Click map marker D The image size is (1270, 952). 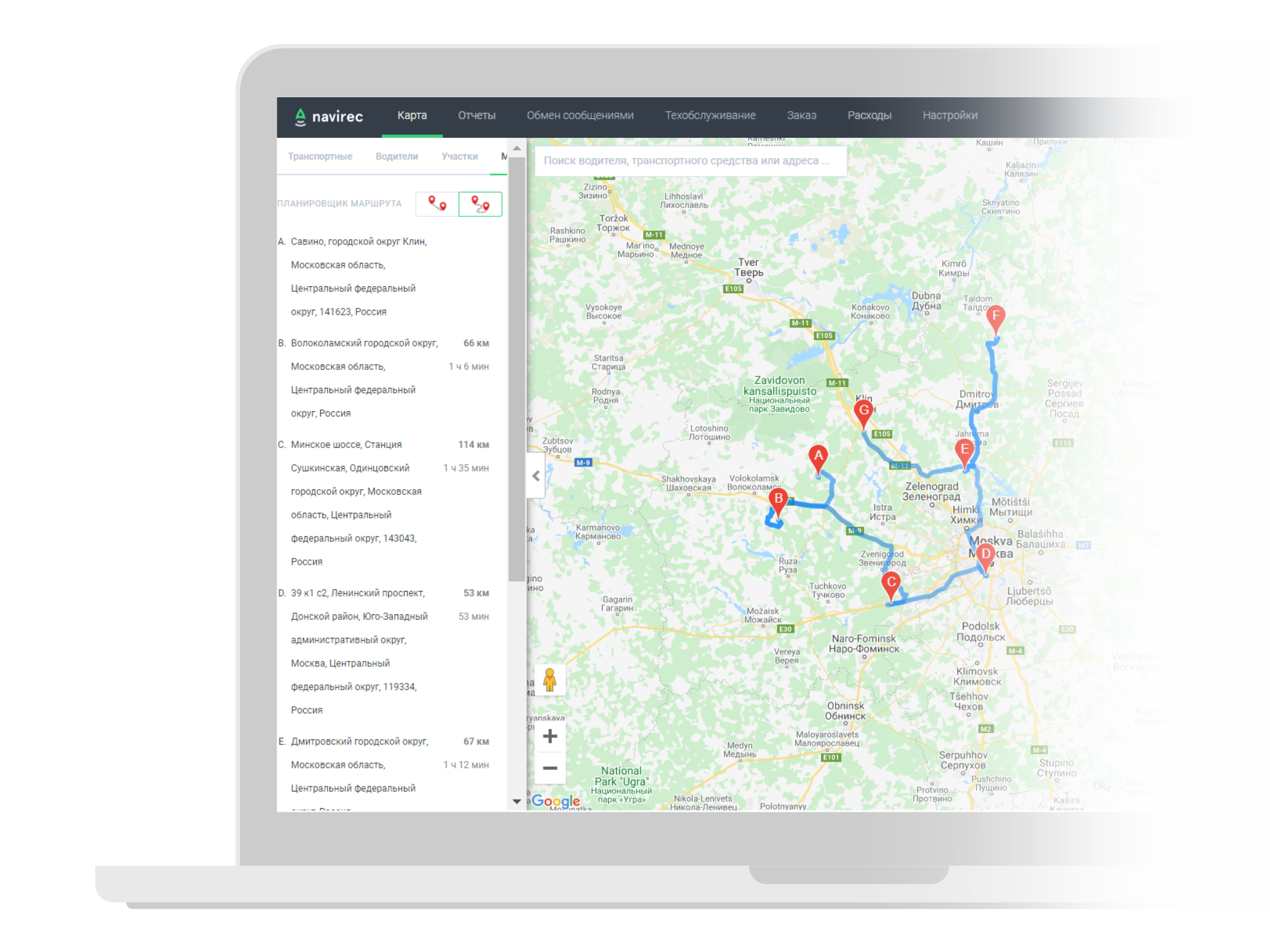(985, 559)
